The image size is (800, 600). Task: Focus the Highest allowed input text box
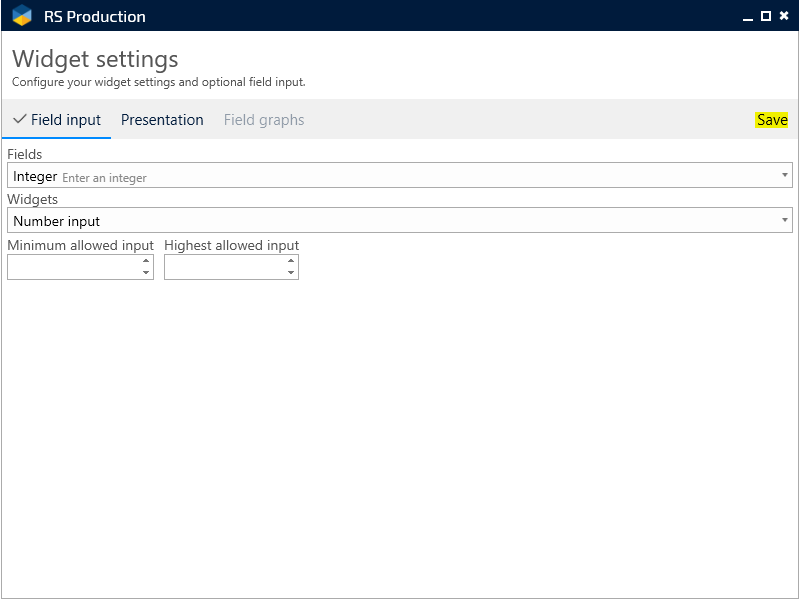[x=223, y=267]
